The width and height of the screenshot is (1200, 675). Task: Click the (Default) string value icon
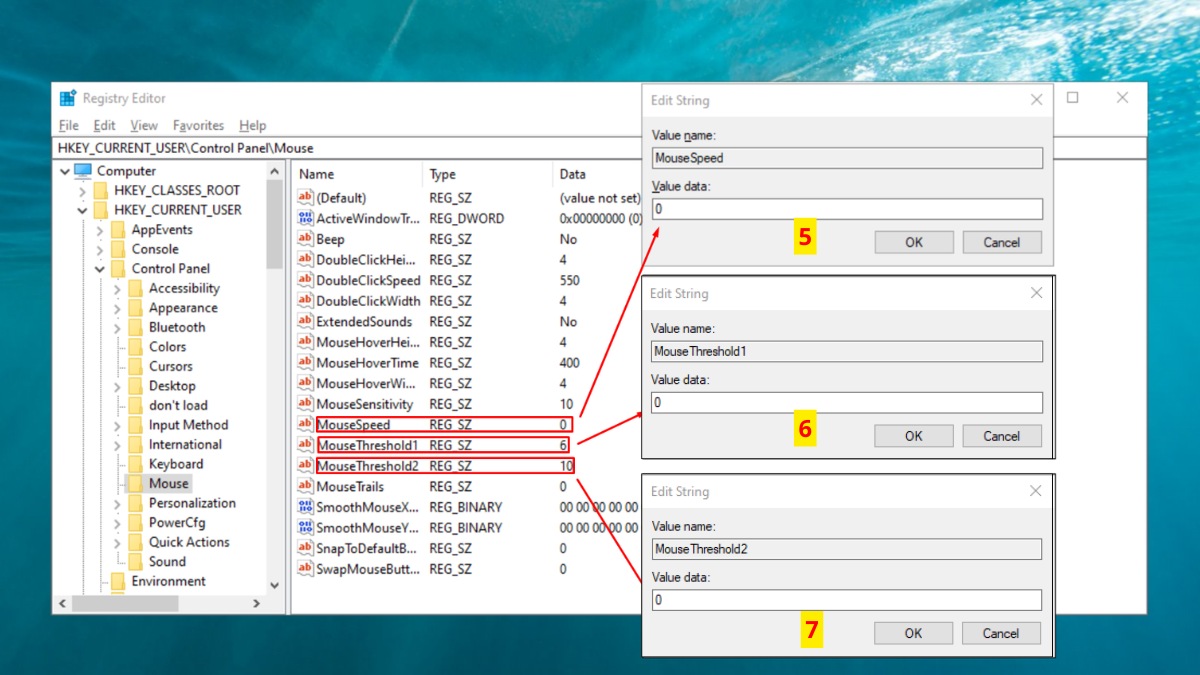click(306, 198)
